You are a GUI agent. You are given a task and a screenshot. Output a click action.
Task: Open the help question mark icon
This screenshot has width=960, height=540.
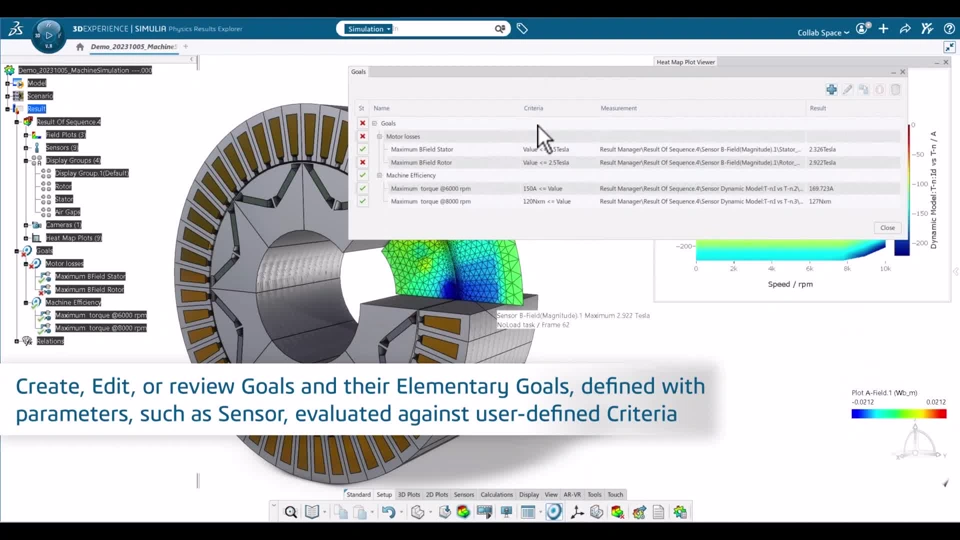(949, 29)
